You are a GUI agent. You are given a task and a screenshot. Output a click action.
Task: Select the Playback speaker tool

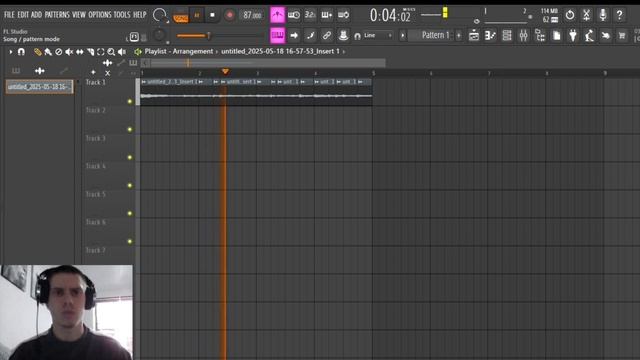tap(122, 52)
